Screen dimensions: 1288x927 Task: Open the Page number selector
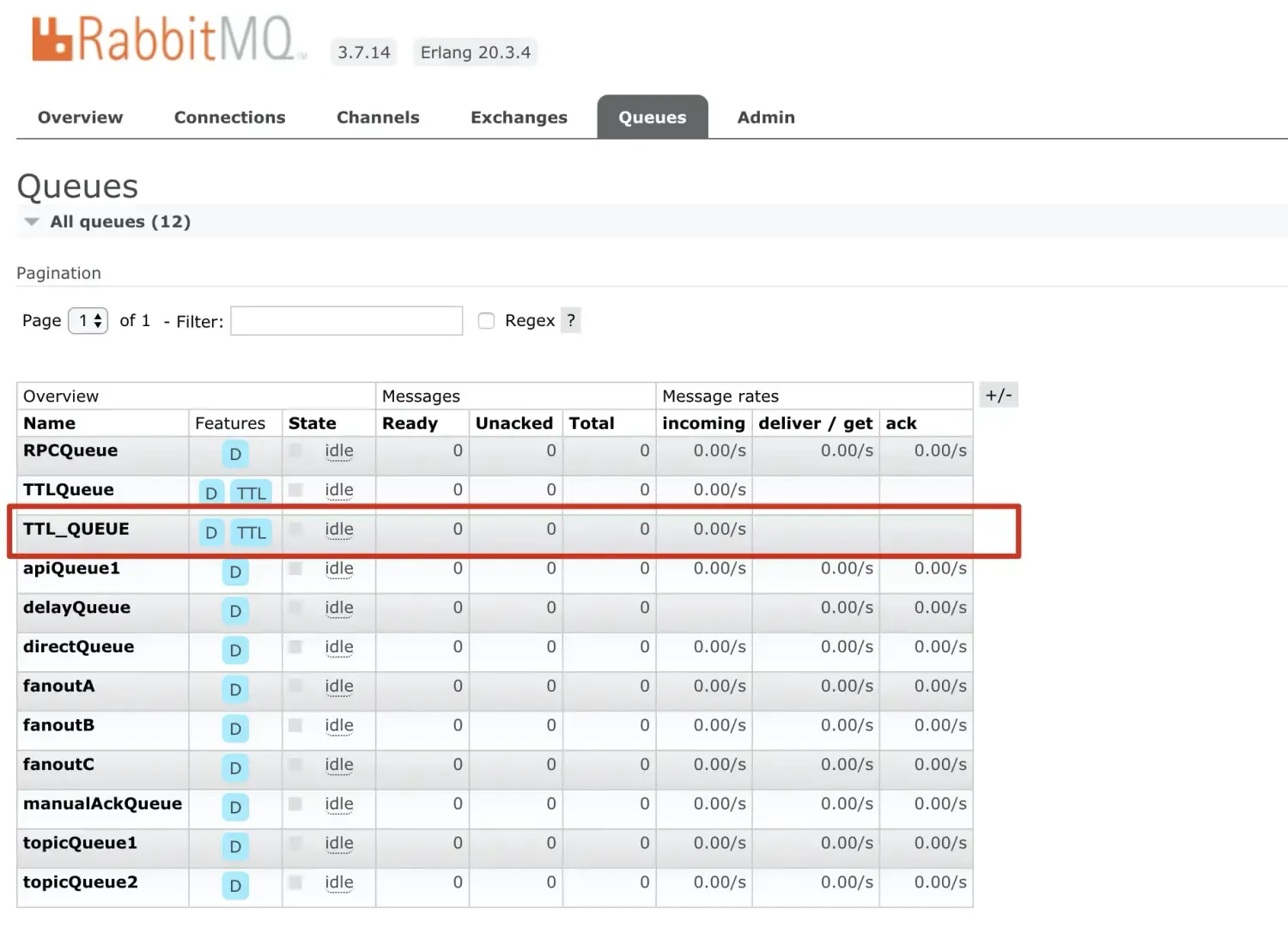(88, 320)
